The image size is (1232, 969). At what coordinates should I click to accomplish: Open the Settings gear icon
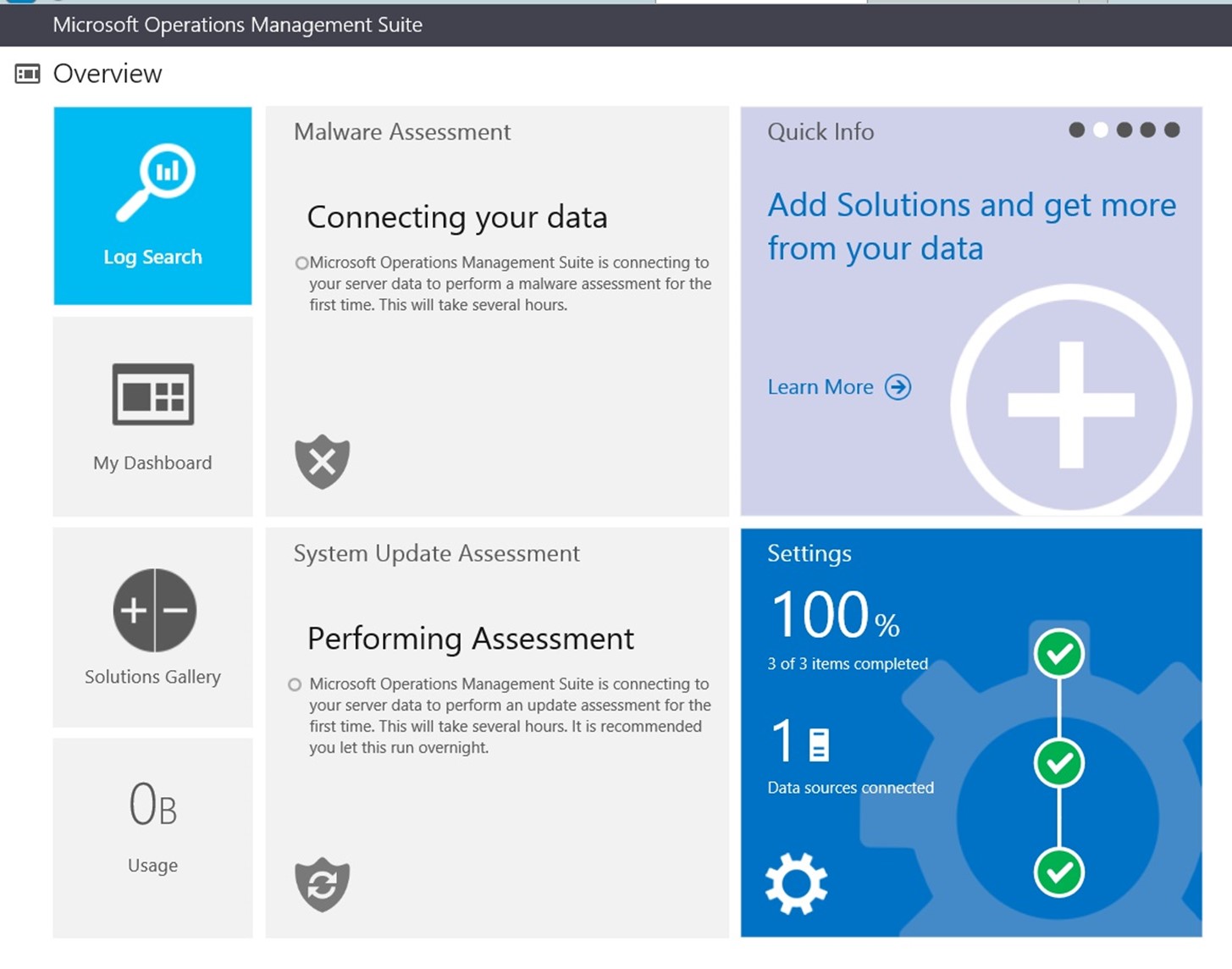pos(796,883)
